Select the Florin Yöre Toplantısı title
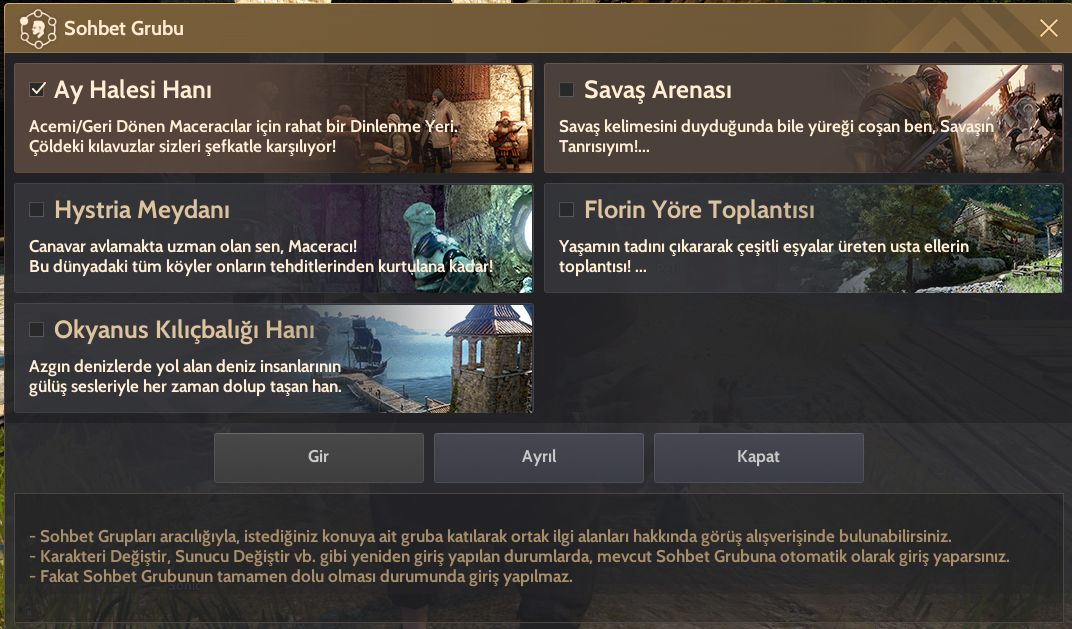Viewport: 1072px width, 629px height. coord(699,210)
